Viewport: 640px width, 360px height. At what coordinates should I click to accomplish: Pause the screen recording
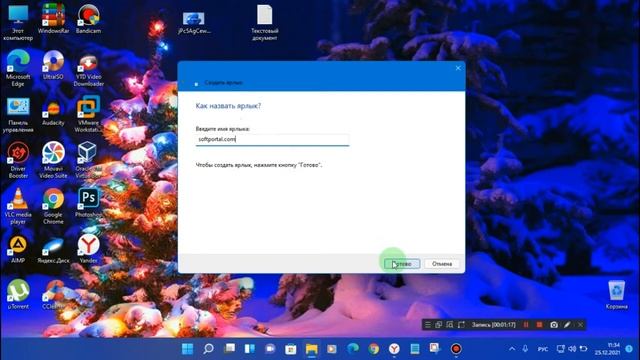pos(526,325)
